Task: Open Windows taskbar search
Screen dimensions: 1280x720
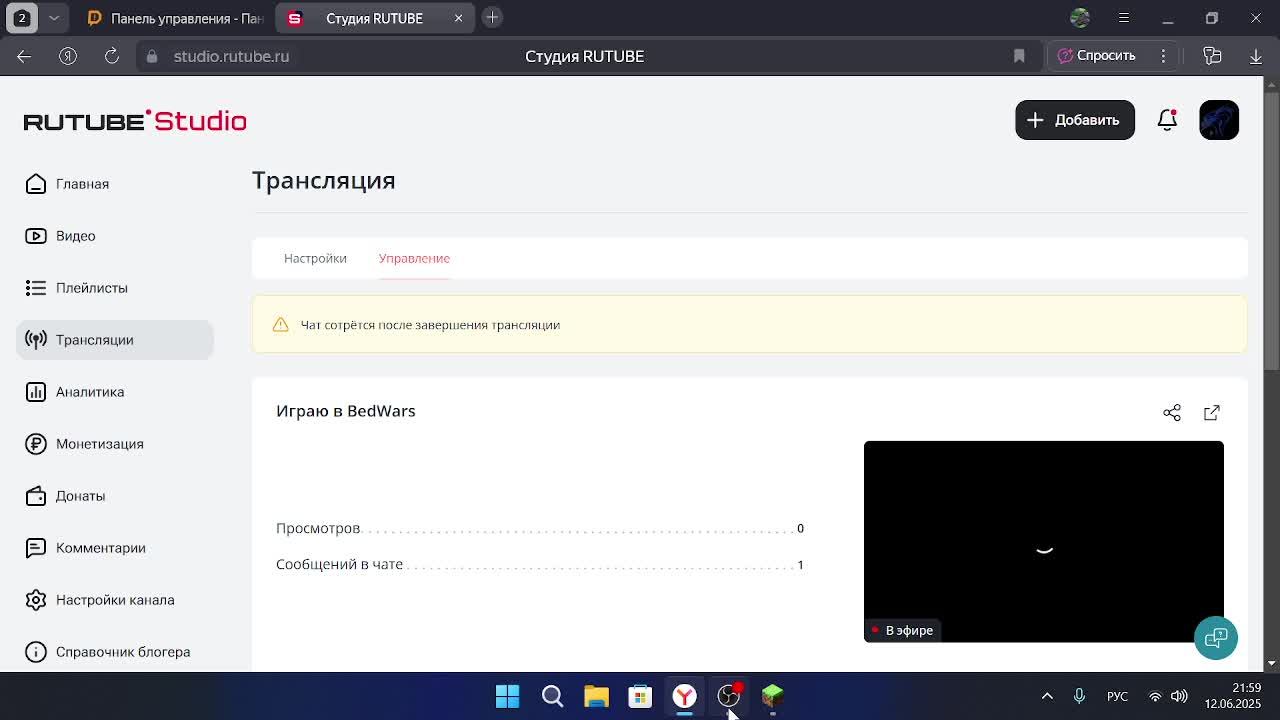Action: click(x=552, y=696)
